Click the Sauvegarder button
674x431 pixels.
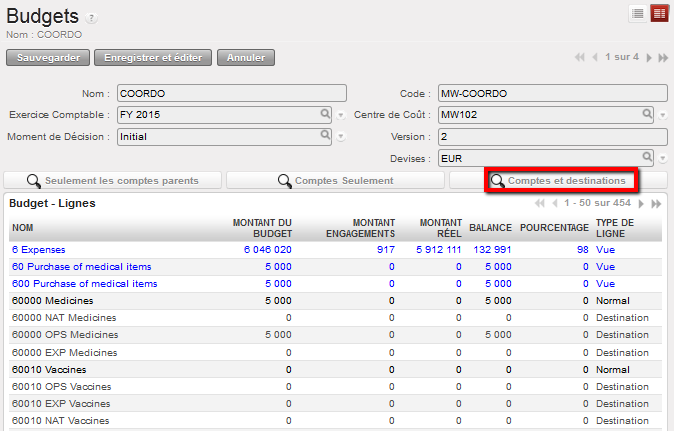click(48, 58)
